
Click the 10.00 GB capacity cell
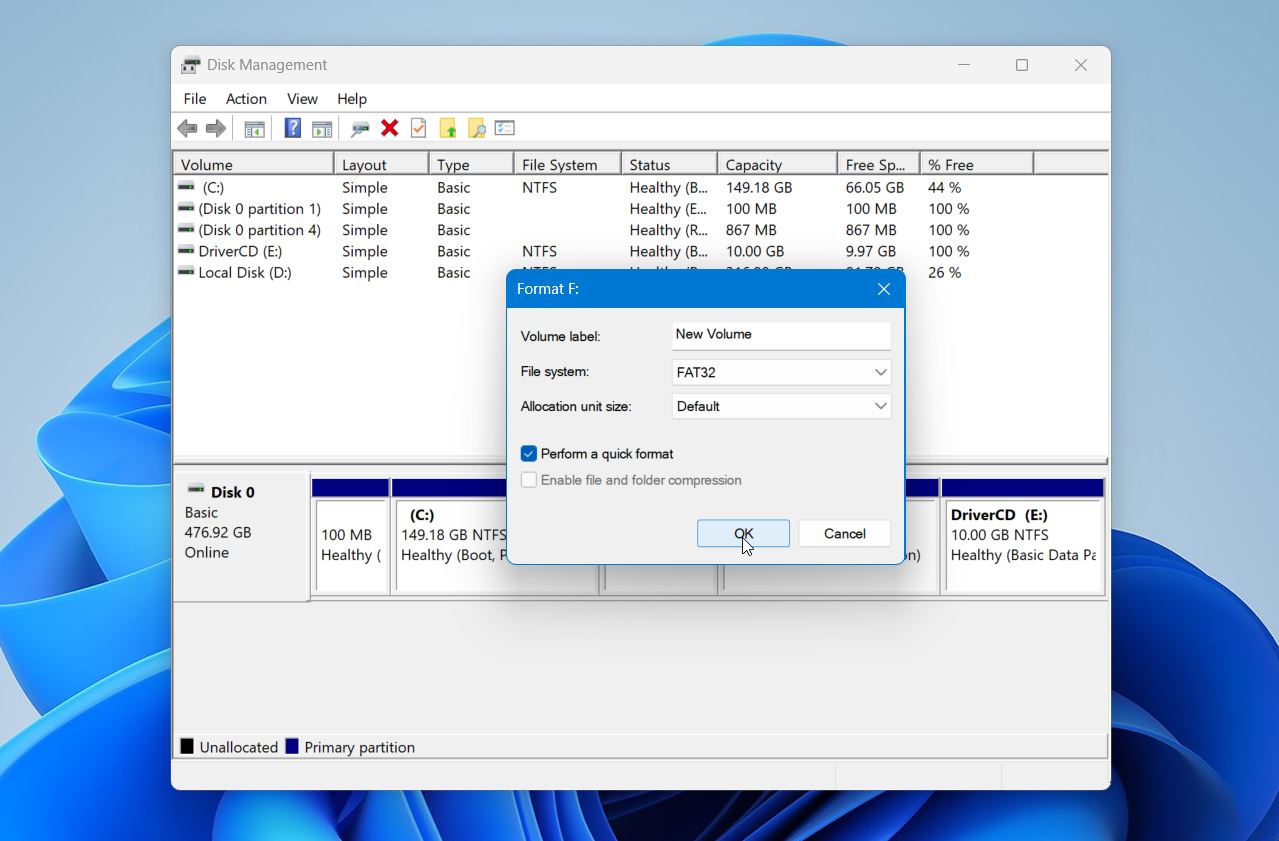755,251
